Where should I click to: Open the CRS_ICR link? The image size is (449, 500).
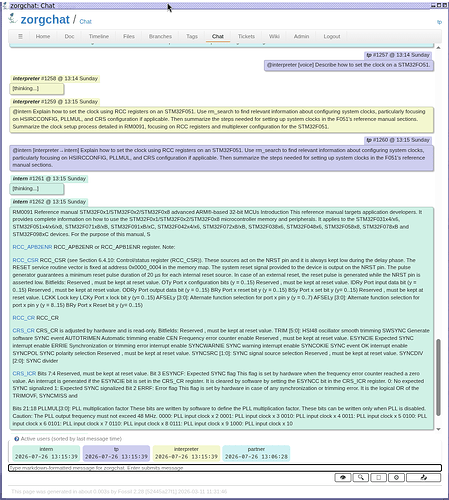coord(24,373)
